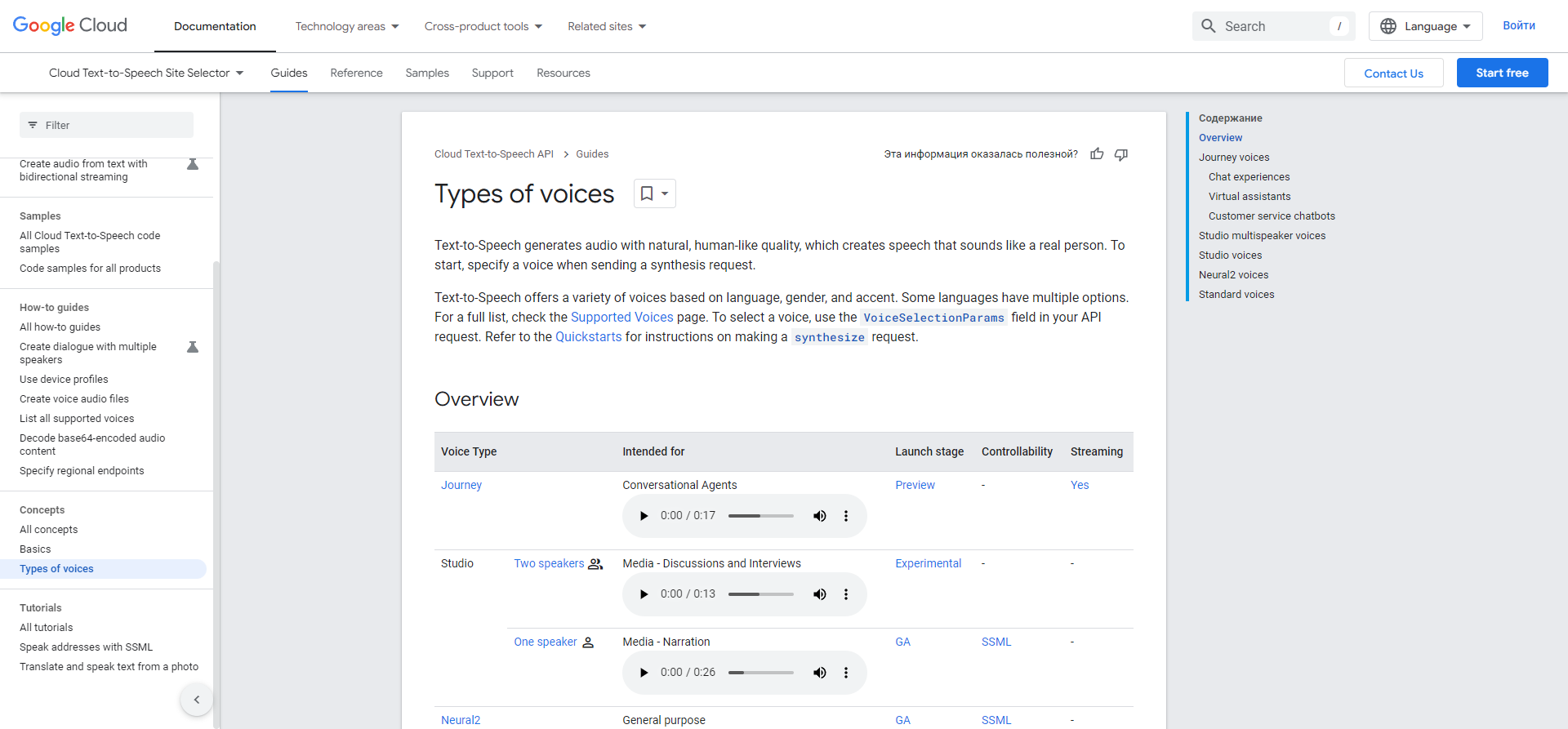Click the globe Language icon
Screen dimensions: 1568x729
1388,26
